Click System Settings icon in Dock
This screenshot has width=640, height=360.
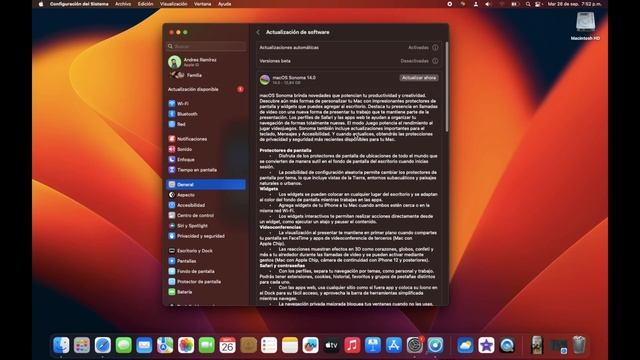coord(415,345)
